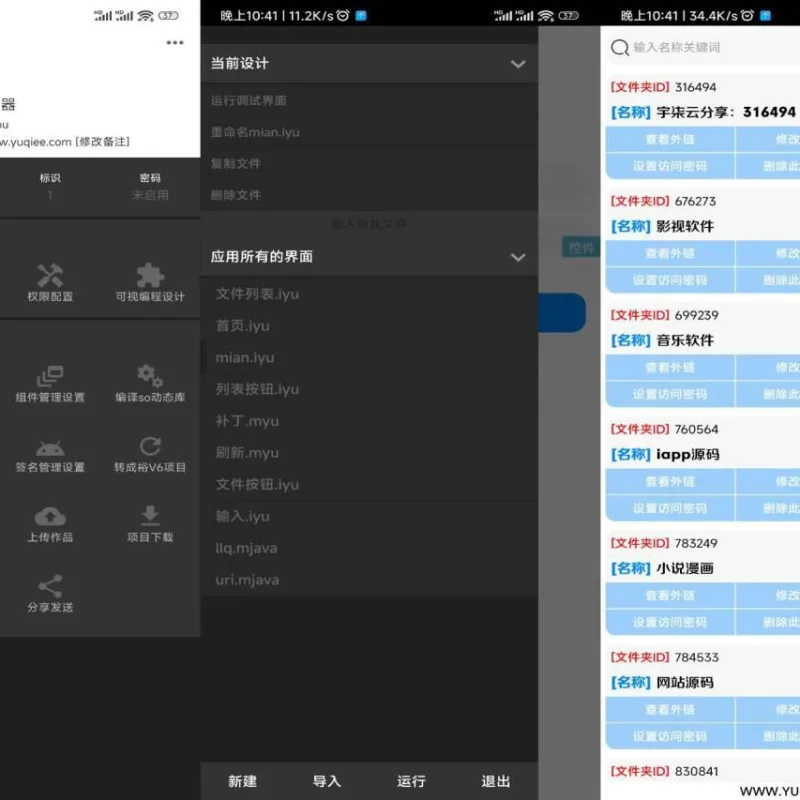800x800 pixels.
Task: Click [修改备注] edit remark link
Action: point(103,141)
